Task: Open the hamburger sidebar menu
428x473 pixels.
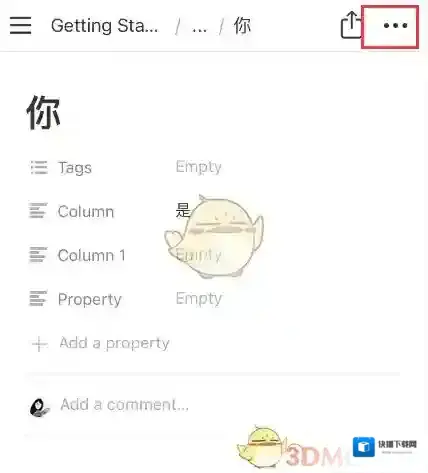Action: click(x=20, y=25)
